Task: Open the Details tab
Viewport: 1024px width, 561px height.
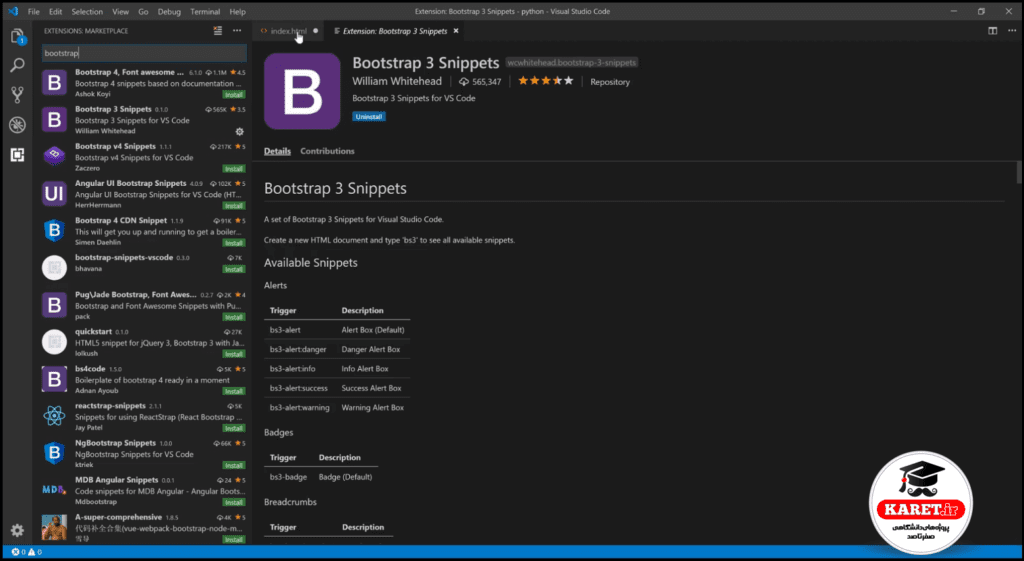Action: coord(277,151)
